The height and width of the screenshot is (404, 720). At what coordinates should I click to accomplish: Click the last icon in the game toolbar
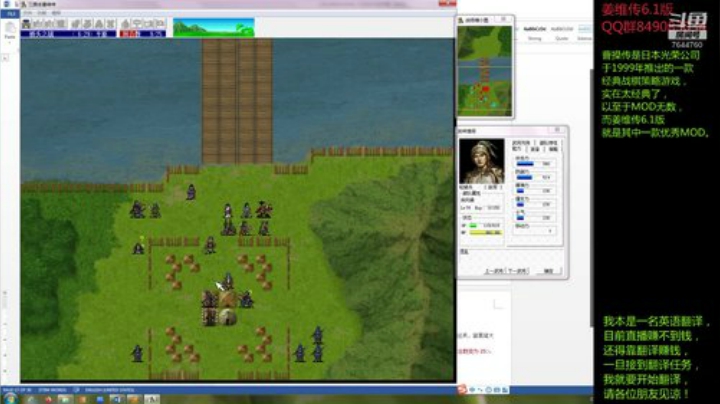(x=160, y=24)
